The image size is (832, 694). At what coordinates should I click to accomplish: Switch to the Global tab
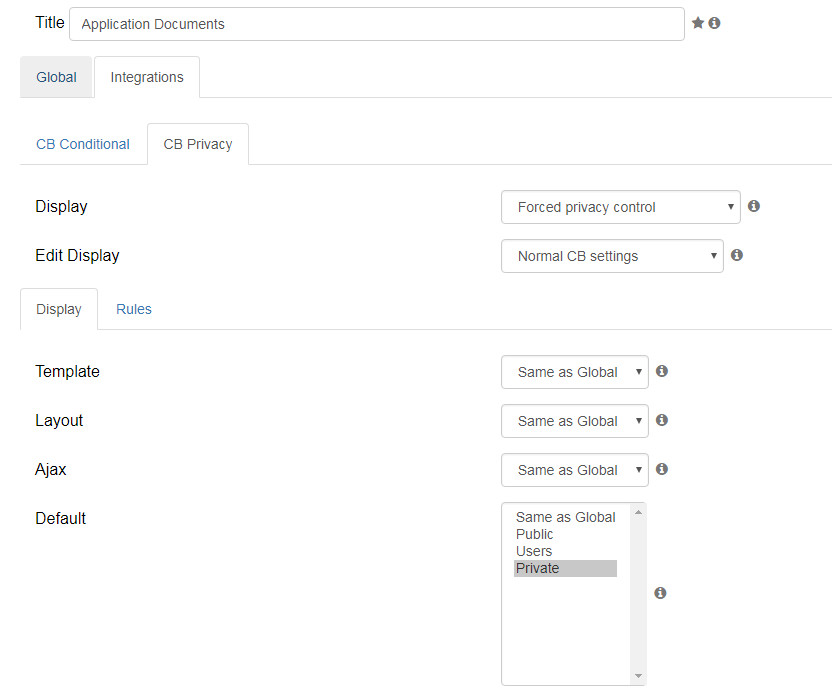tap(56, 77)
